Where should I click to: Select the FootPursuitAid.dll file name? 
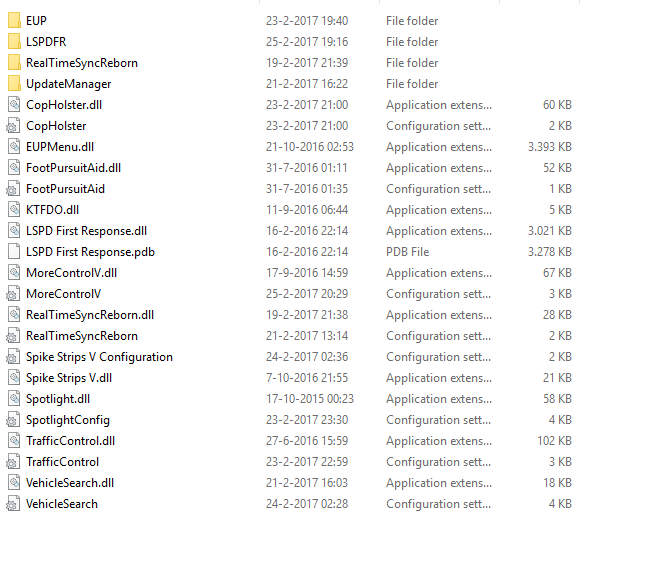pyautogui.click(x=73, y=168)
